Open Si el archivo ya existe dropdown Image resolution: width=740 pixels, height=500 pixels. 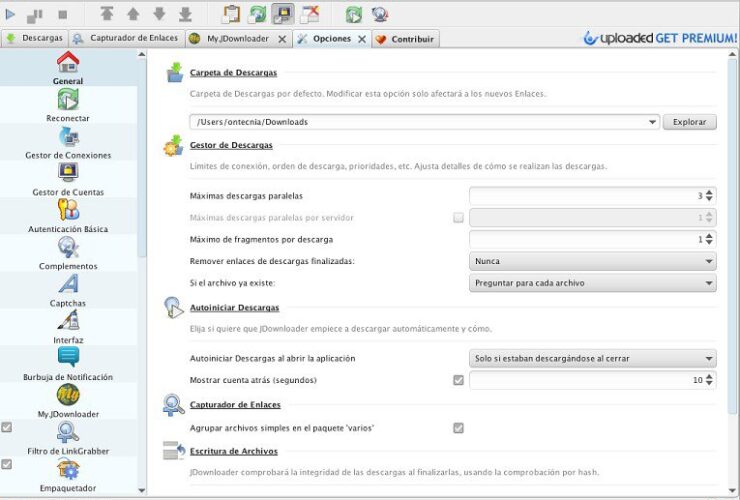coord(593,283)
